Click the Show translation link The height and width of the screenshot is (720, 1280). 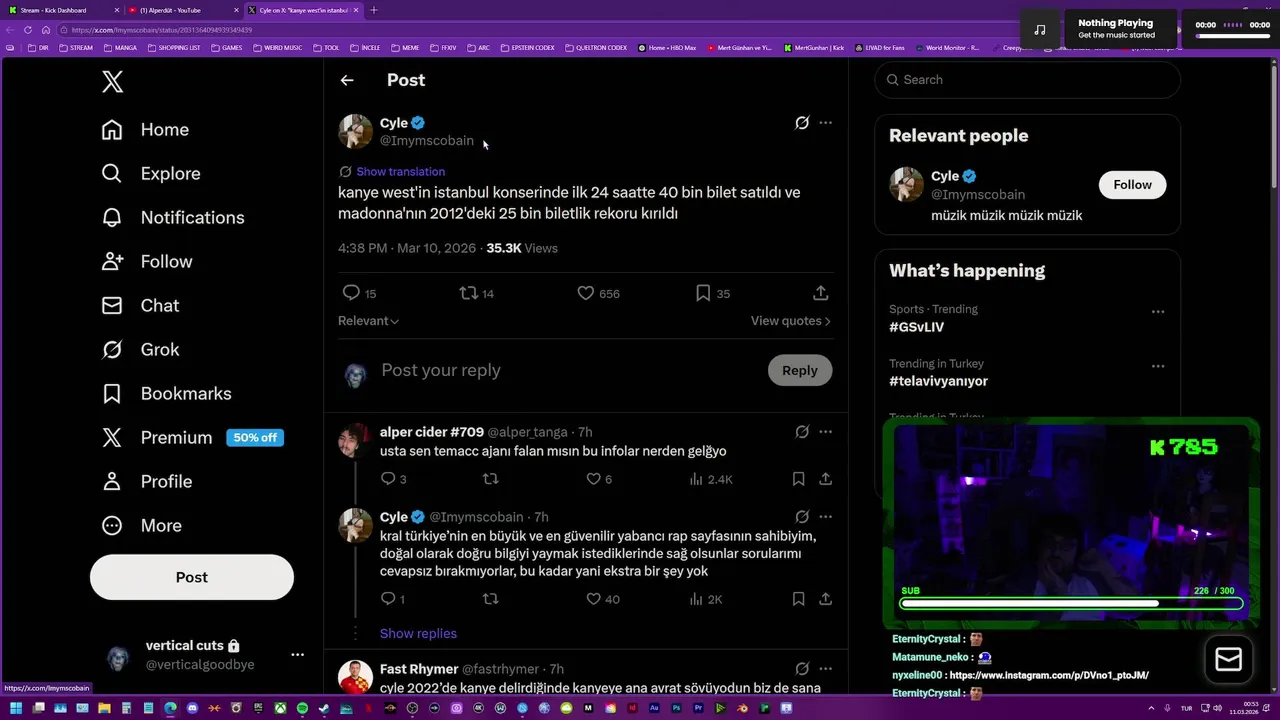[400, 172]
